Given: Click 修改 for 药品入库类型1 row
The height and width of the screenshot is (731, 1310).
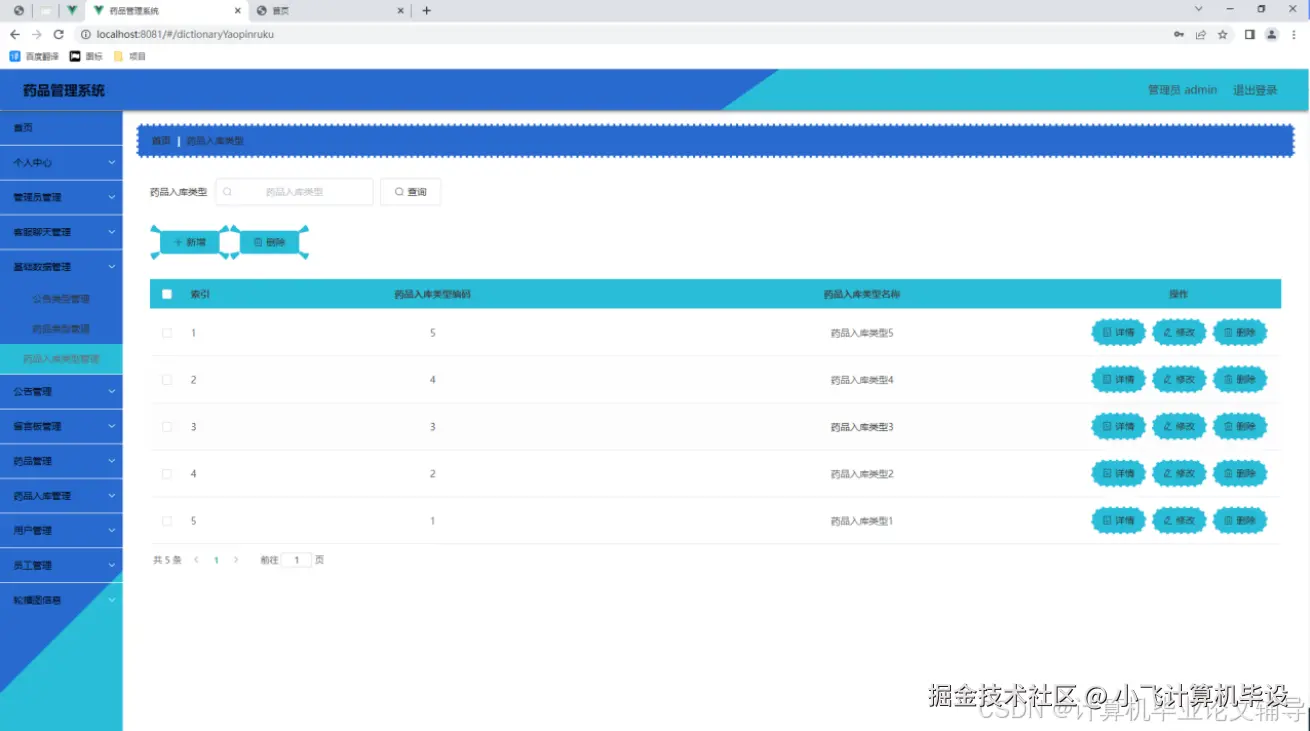Looking at the screenshot, I should [1179, 521].
